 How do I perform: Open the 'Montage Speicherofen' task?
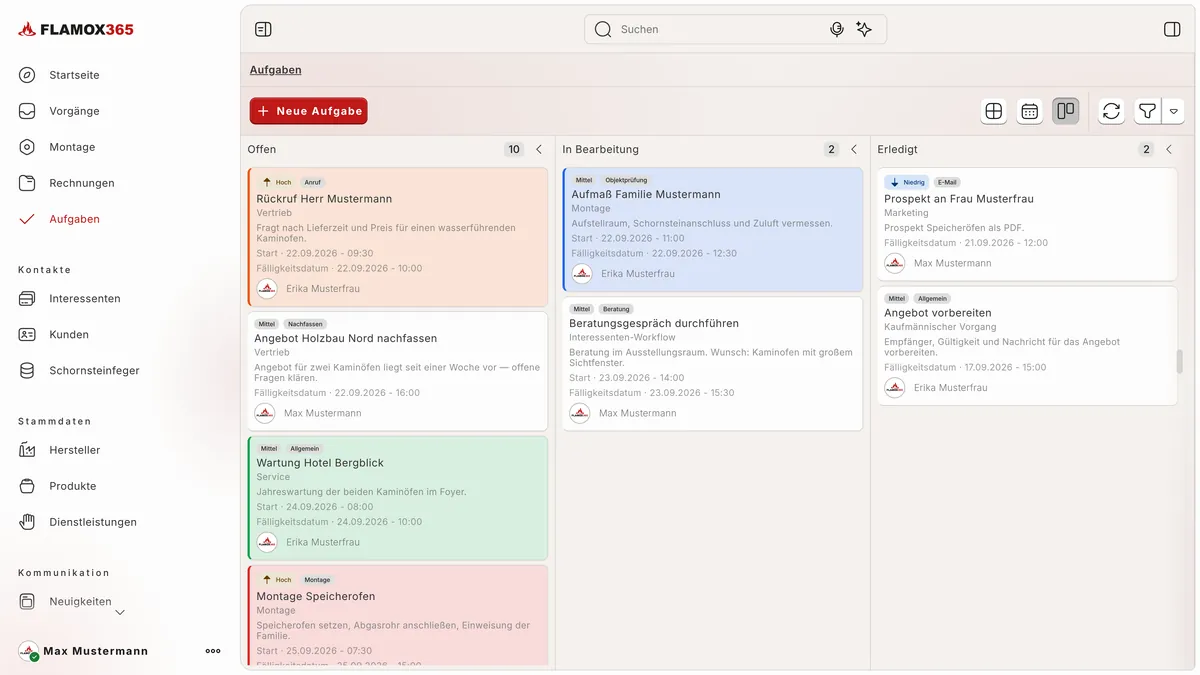(x=398, y=615)
